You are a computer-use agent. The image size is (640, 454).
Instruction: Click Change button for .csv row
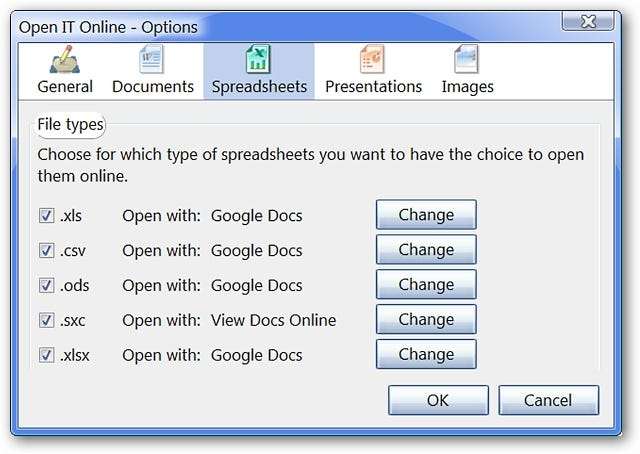pyautogui.click(x=426, y=250)
